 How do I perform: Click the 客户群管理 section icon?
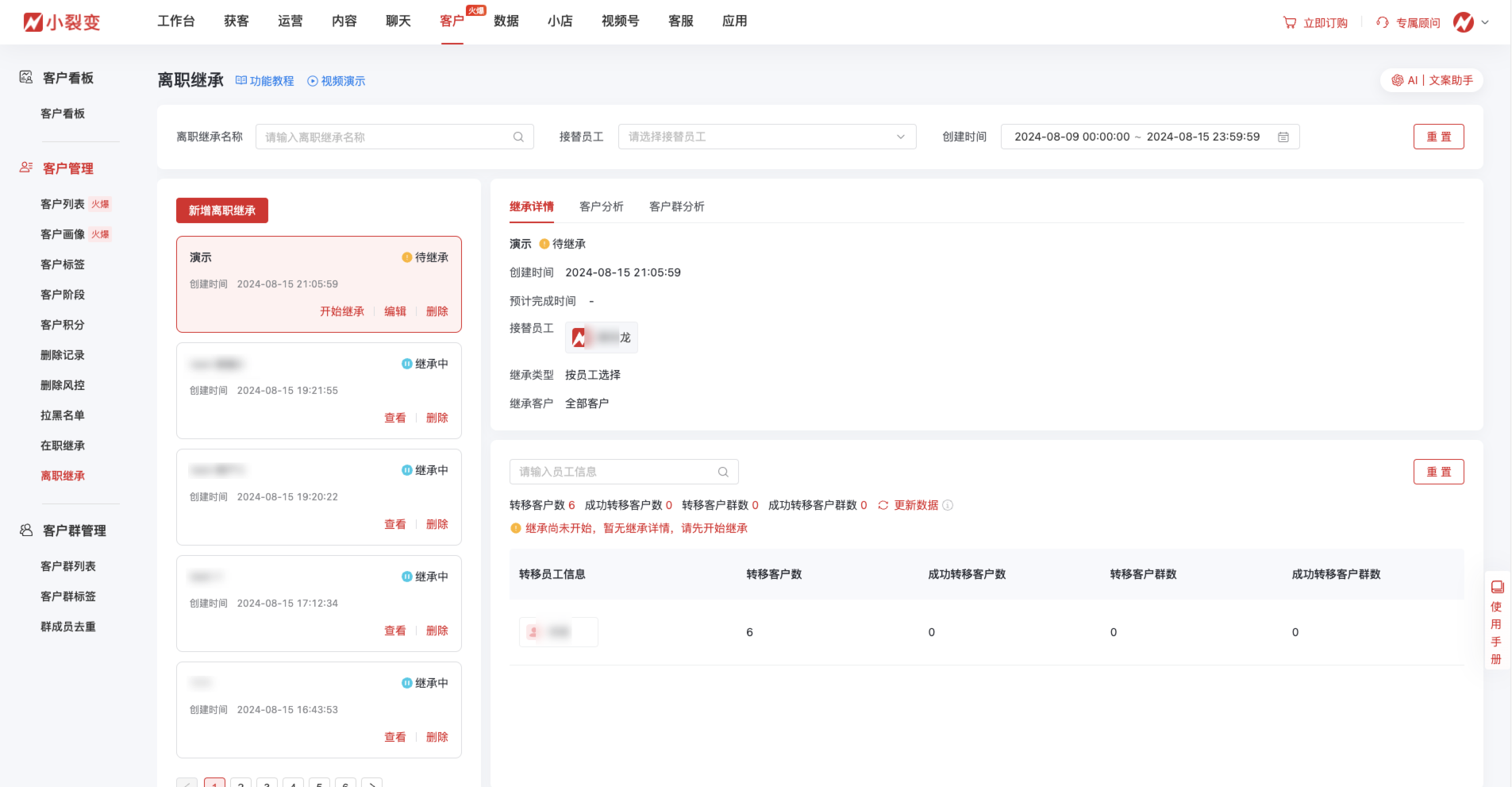26,530
